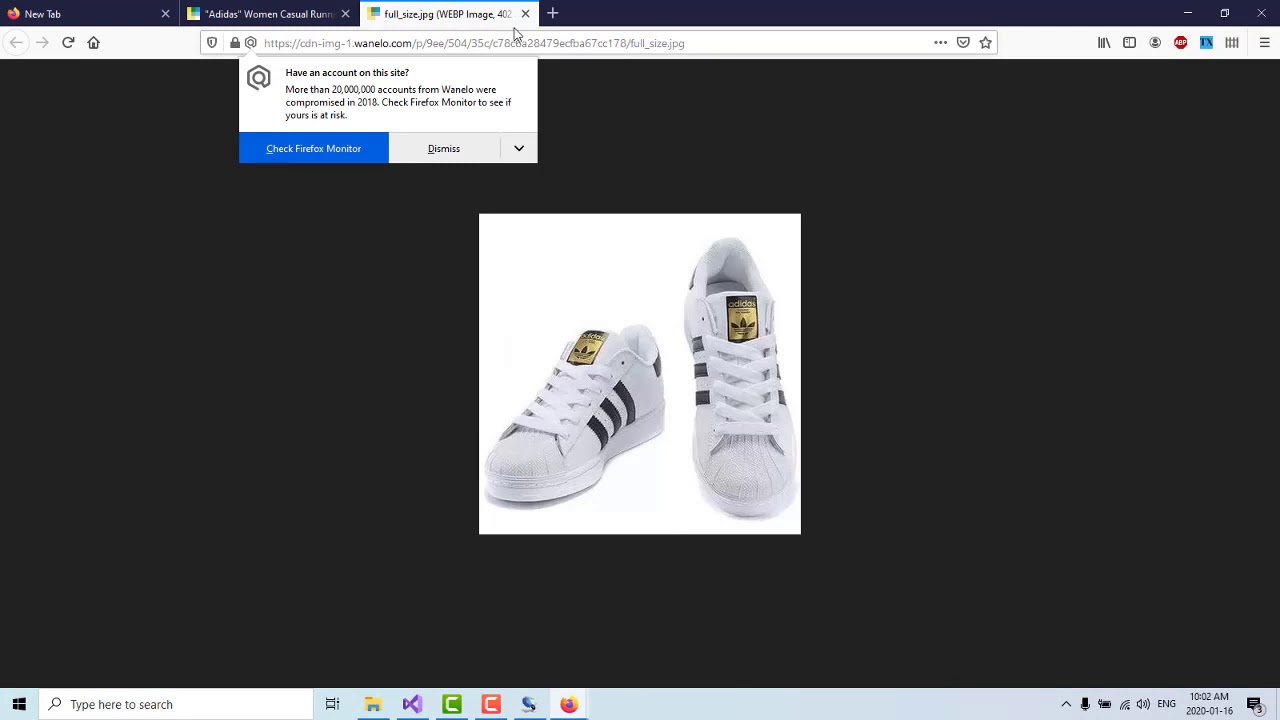The width and height of the screenshot is (1280, 720).
Task: Expand the Dismiss button dropdown arrow
Action: click(519, 148)
